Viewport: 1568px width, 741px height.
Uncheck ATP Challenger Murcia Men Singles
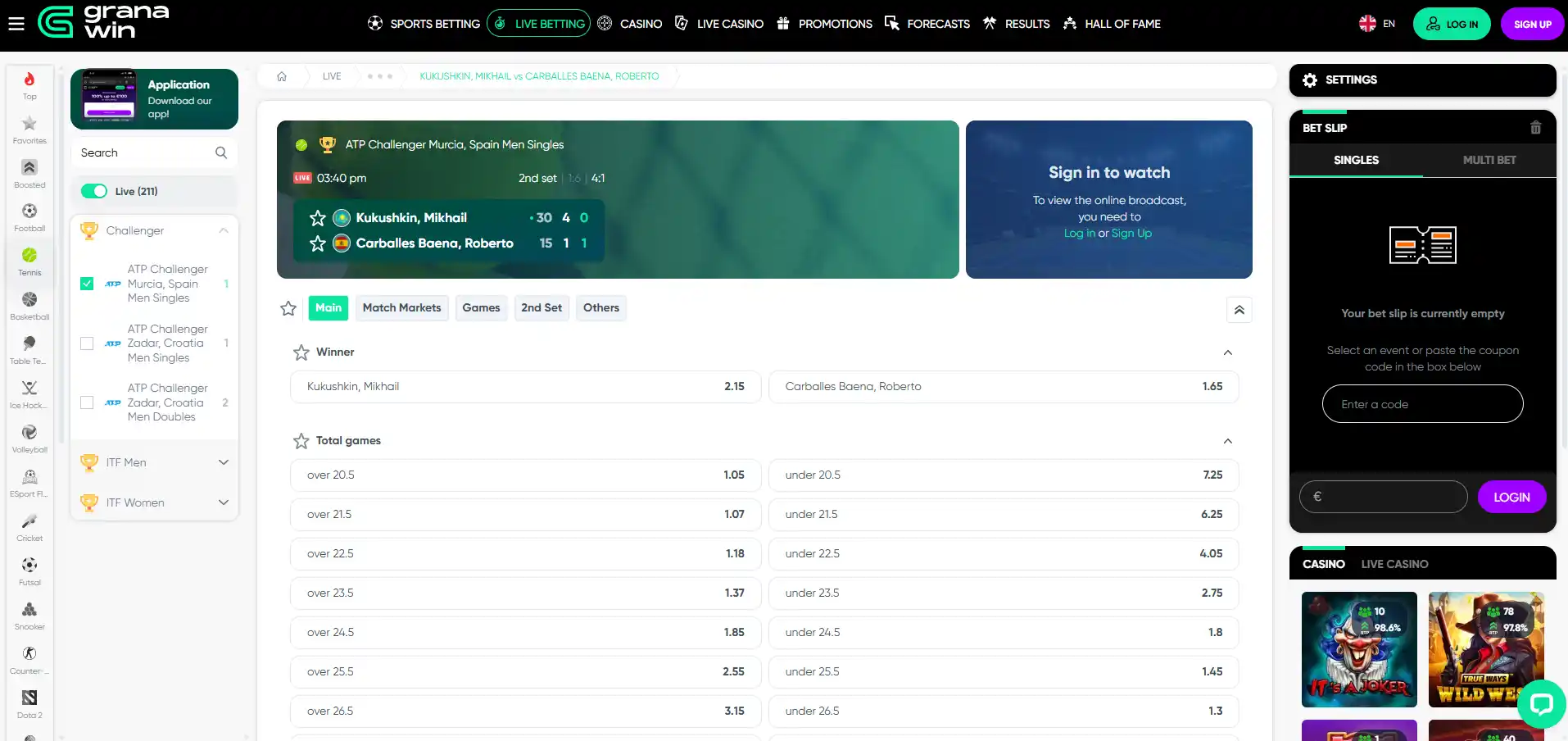[87, 284]
